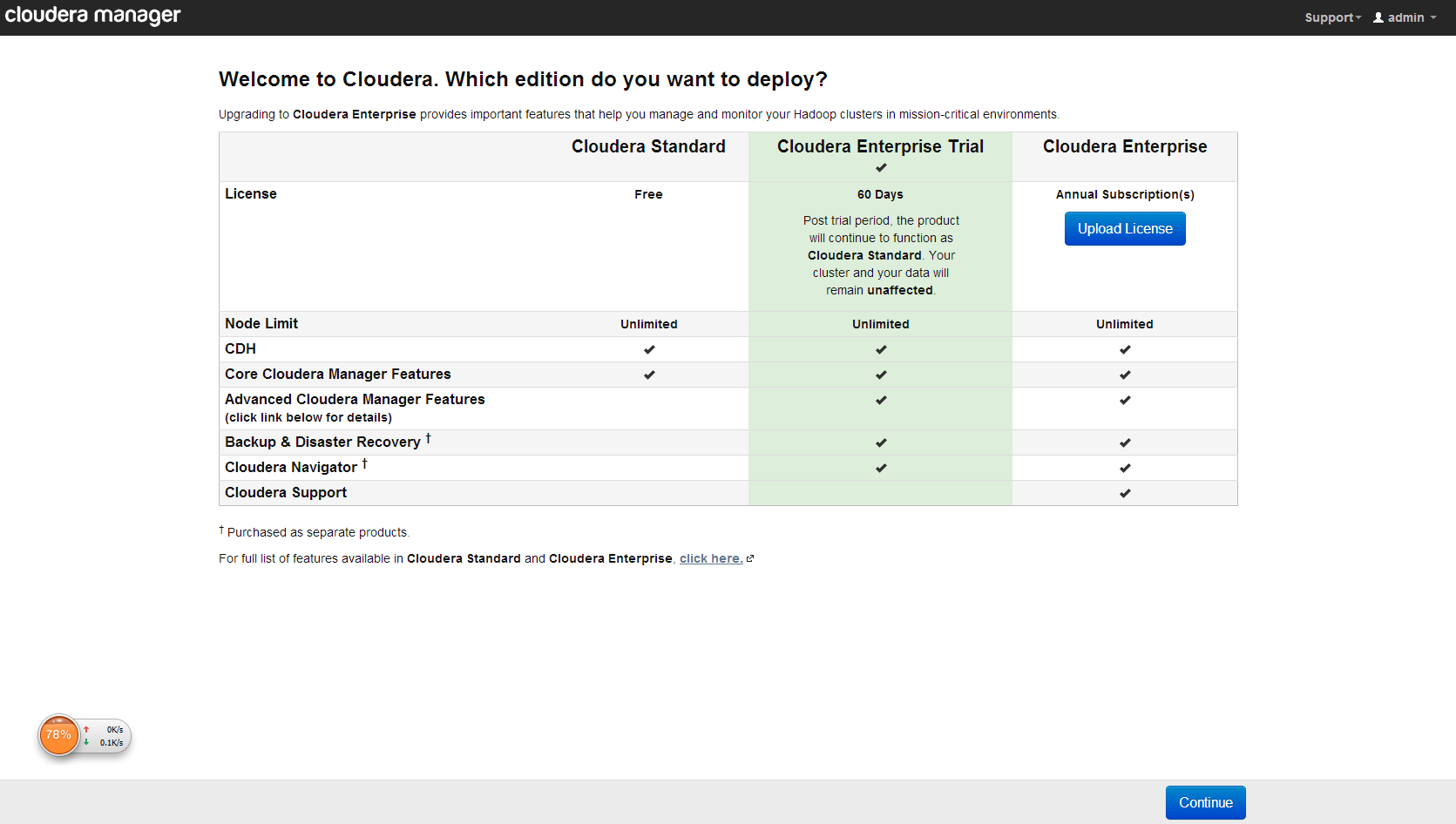The height and width of the screenshot is (824, 1456).
Task: Click the upload speed arrow in monitor widget
Action: click(86, 730)
